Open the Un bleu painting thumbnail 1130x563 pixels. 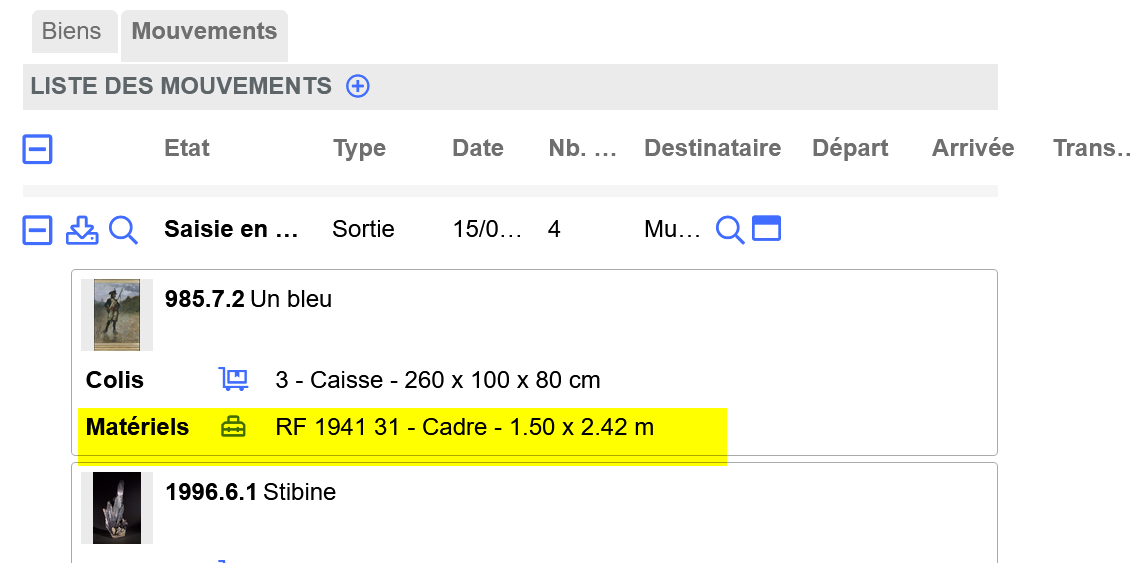pos(117,315)
